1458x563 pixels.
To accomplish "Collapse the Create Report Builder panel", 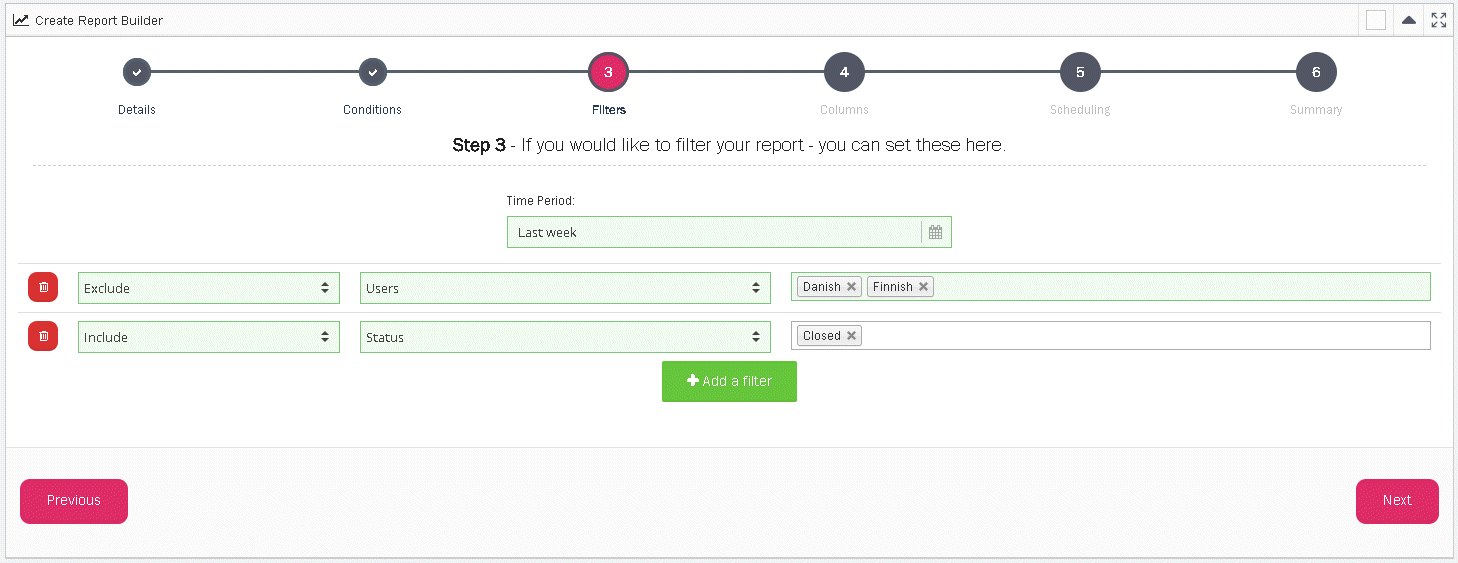I will 1408,20.
